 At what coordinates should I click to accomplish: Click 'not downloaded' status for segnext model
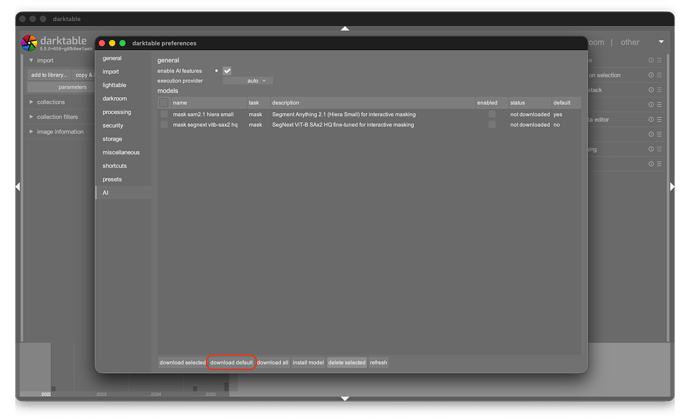[x=530, y=125]
